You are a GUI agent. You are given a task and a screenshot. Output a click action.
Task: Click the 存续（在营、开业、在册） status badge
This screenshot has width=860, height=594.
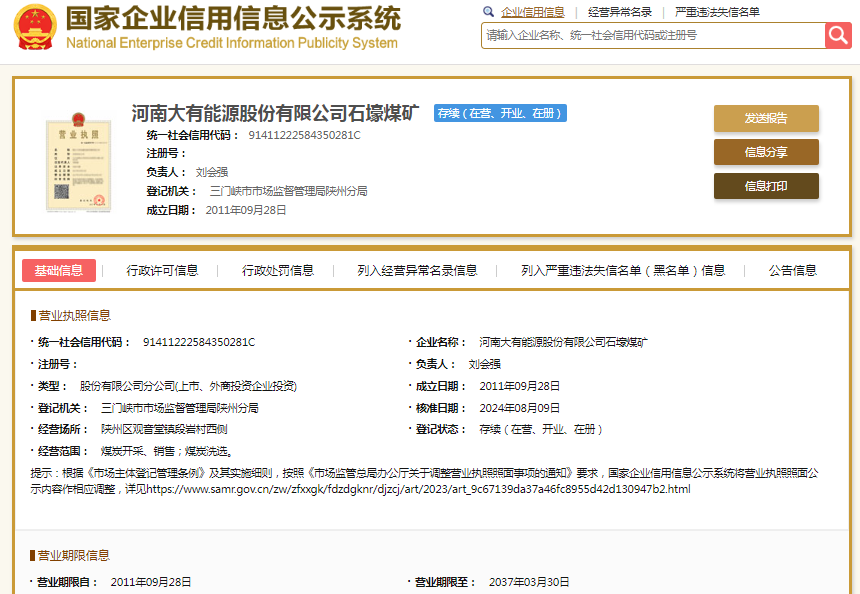[500, 113]
